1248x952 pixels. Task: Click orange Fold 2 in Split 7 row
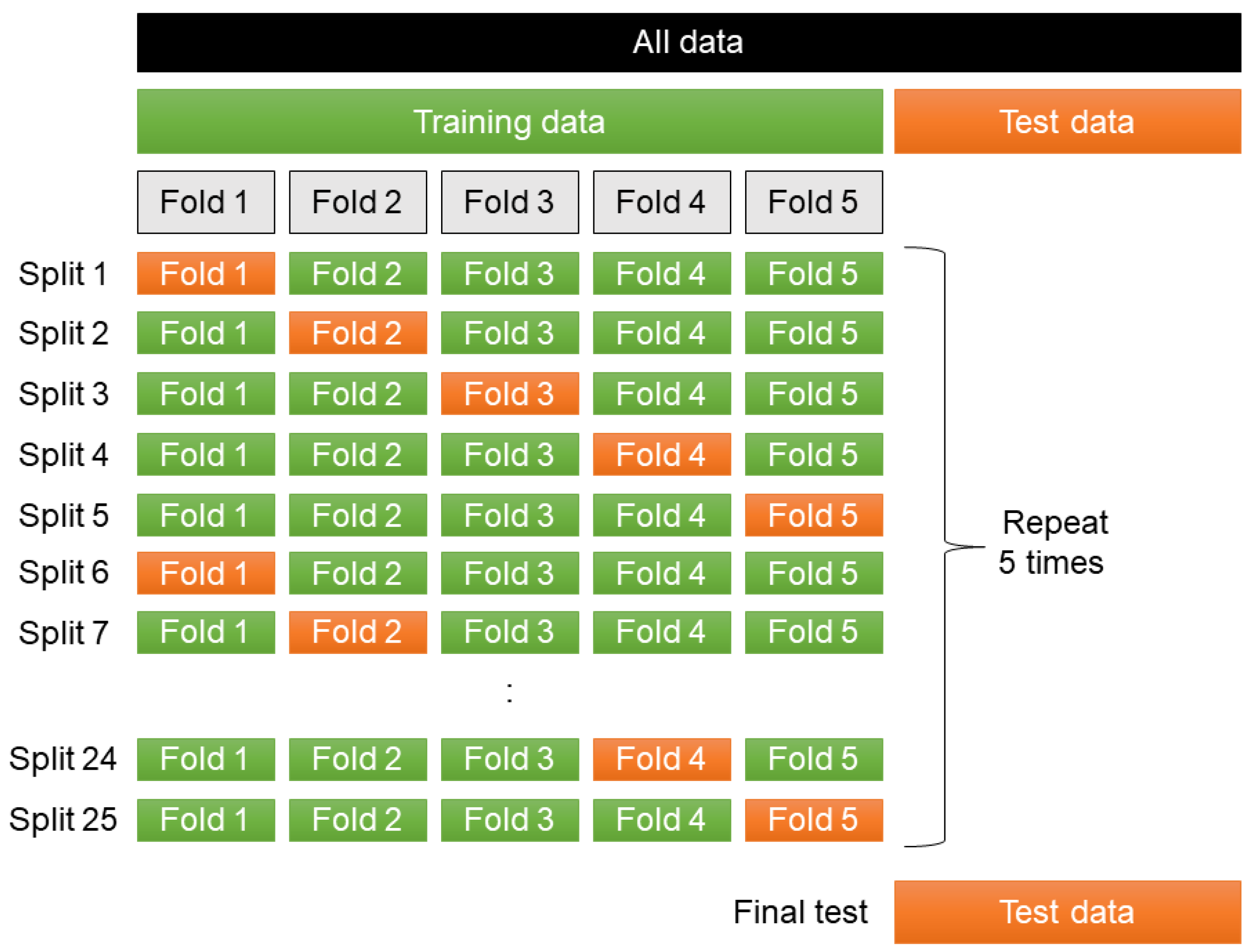click(358, 632)
